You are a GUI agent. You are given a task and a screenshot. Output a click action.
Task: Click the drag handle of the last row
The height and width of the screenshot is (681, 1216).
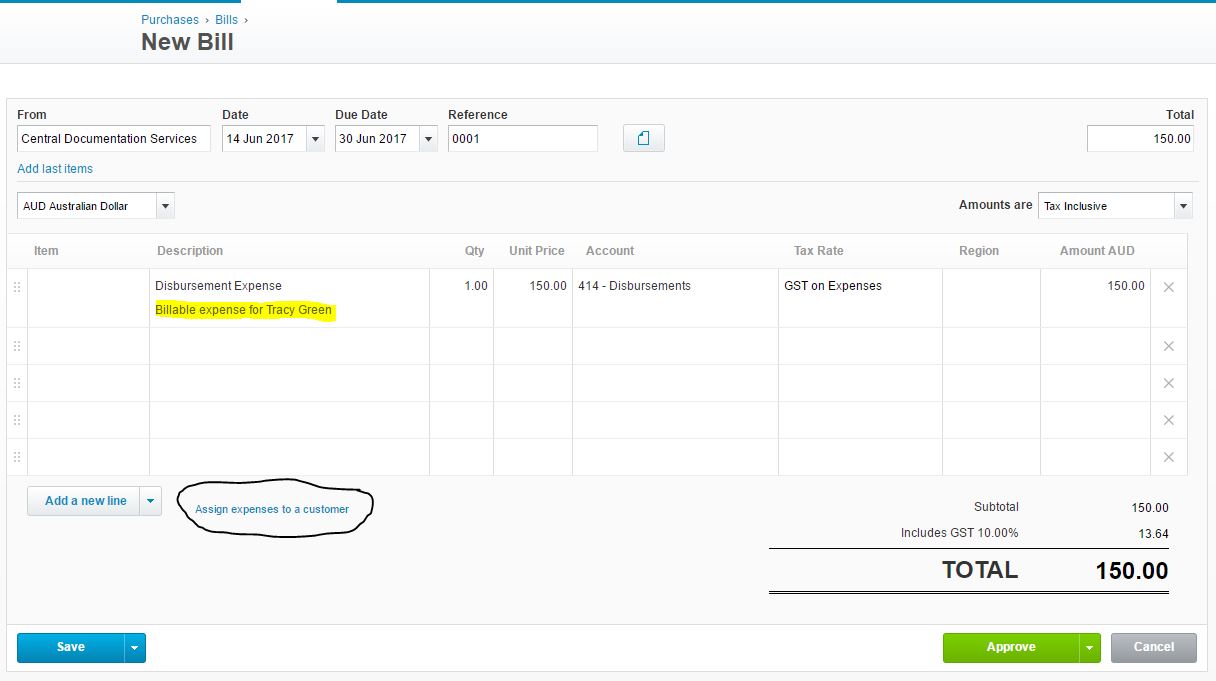pyautogui.click(x=17, y=457)
